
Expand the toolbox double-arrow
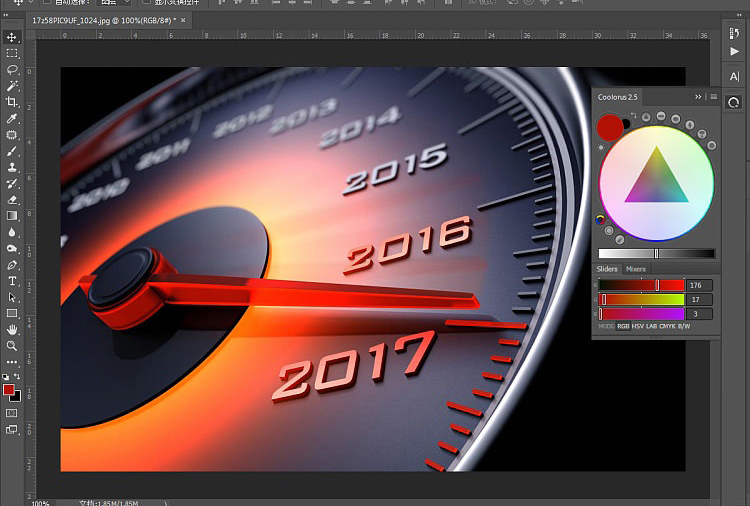tap(6, 15)
